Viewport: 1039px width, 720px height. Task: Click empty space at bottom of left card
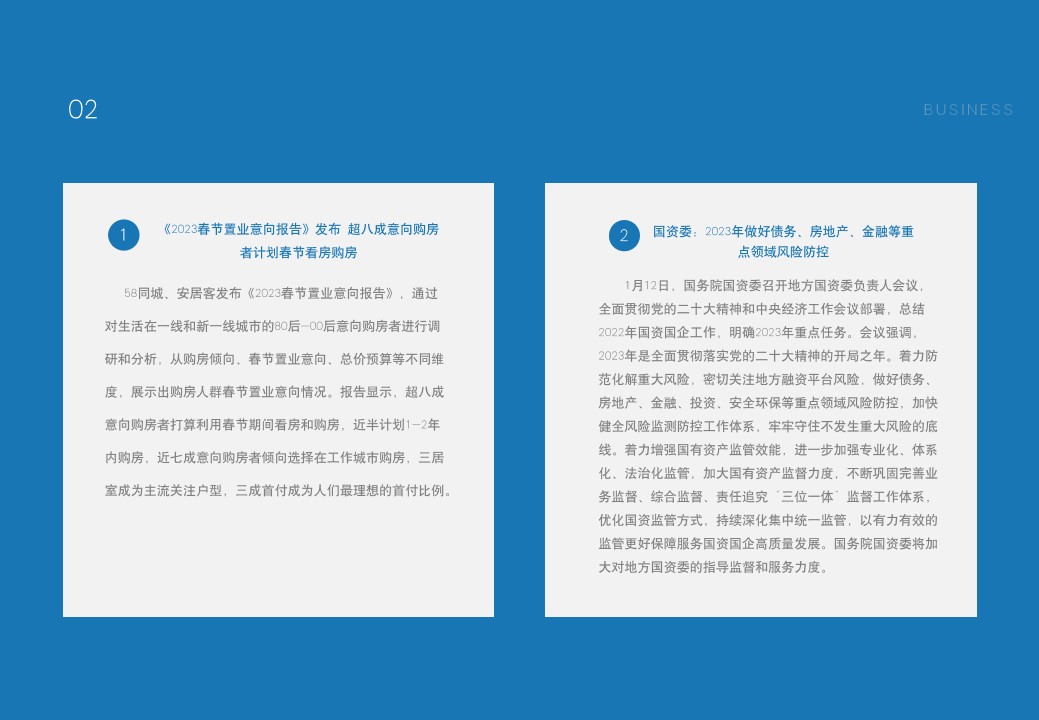(278, 570)
